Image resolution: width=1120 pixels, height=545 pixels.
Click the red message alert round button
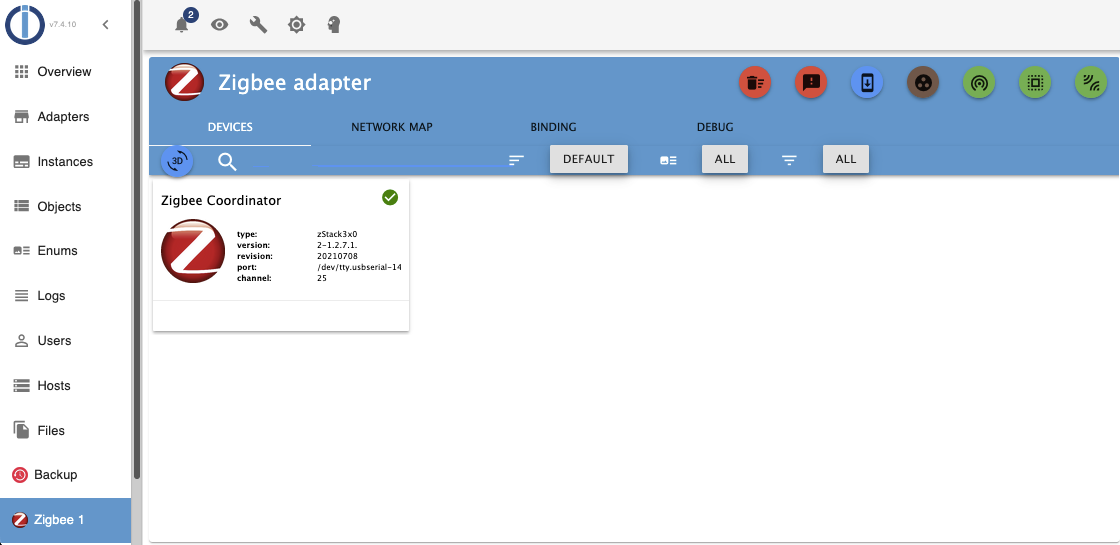point(811,83)
